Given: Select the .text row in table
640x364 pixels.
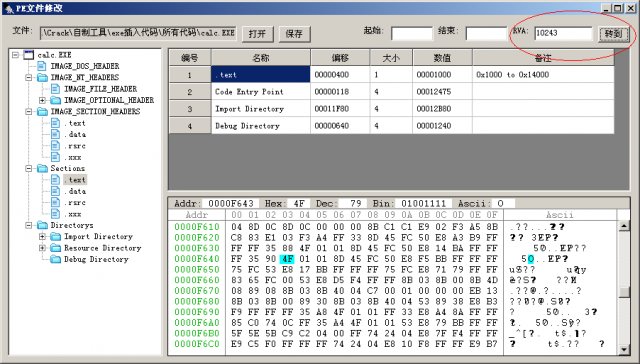Looking at the screenshot, I should pos(391,75).
